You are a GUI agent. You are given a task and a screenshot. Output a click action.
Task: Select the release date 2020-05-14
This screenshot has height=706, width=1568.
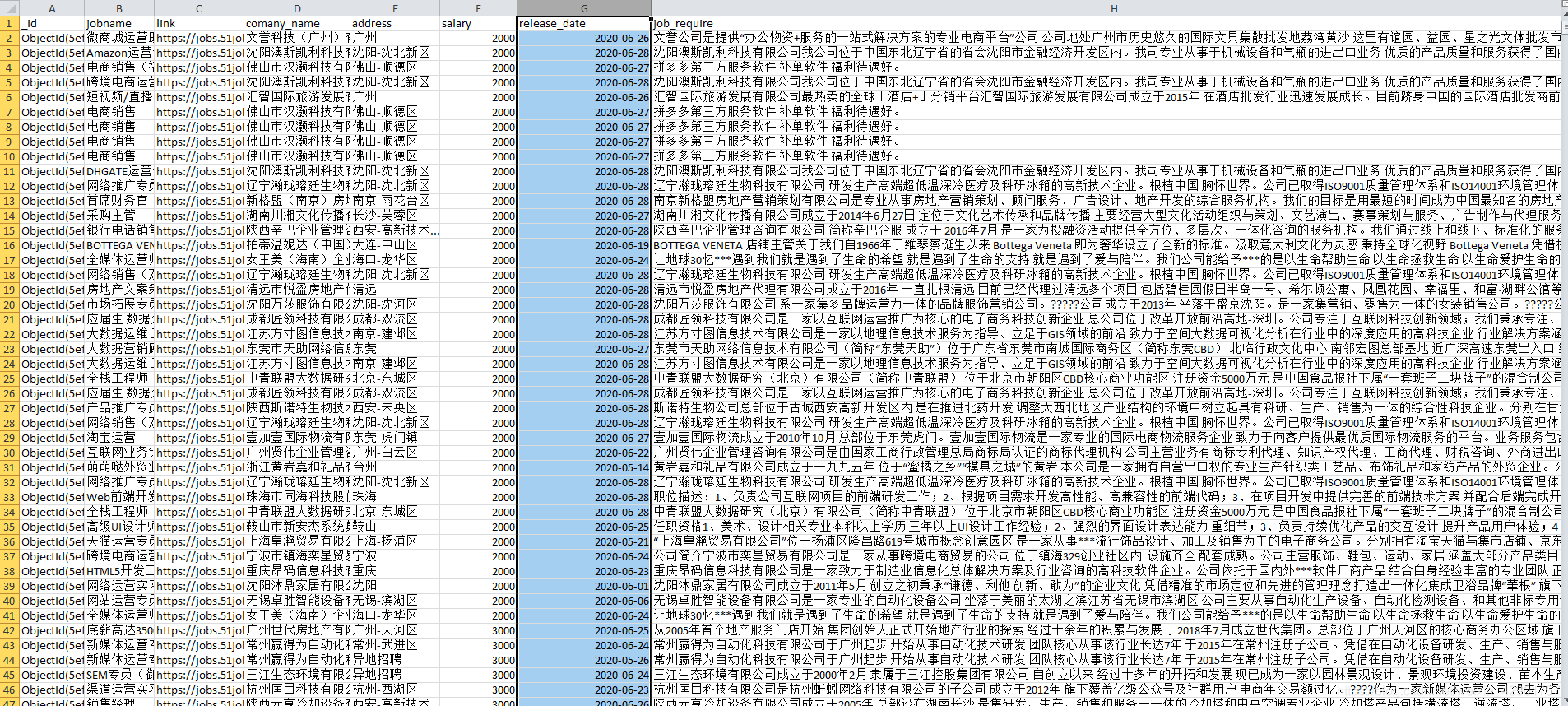point(584,467)
